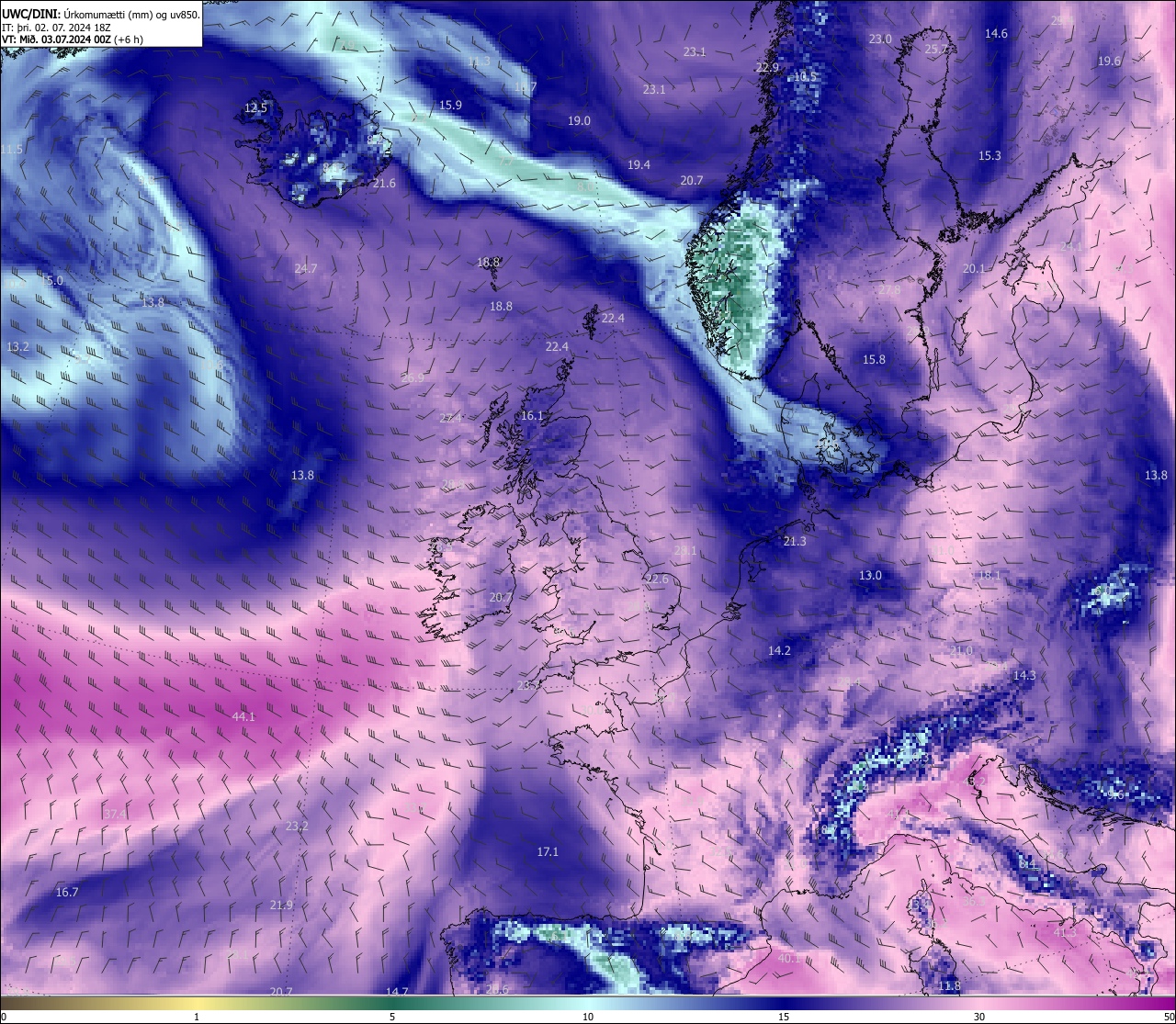Click the 44.1 value over the Atlantic
This screenshot has height=1024, width=1176.
[243, 717]
